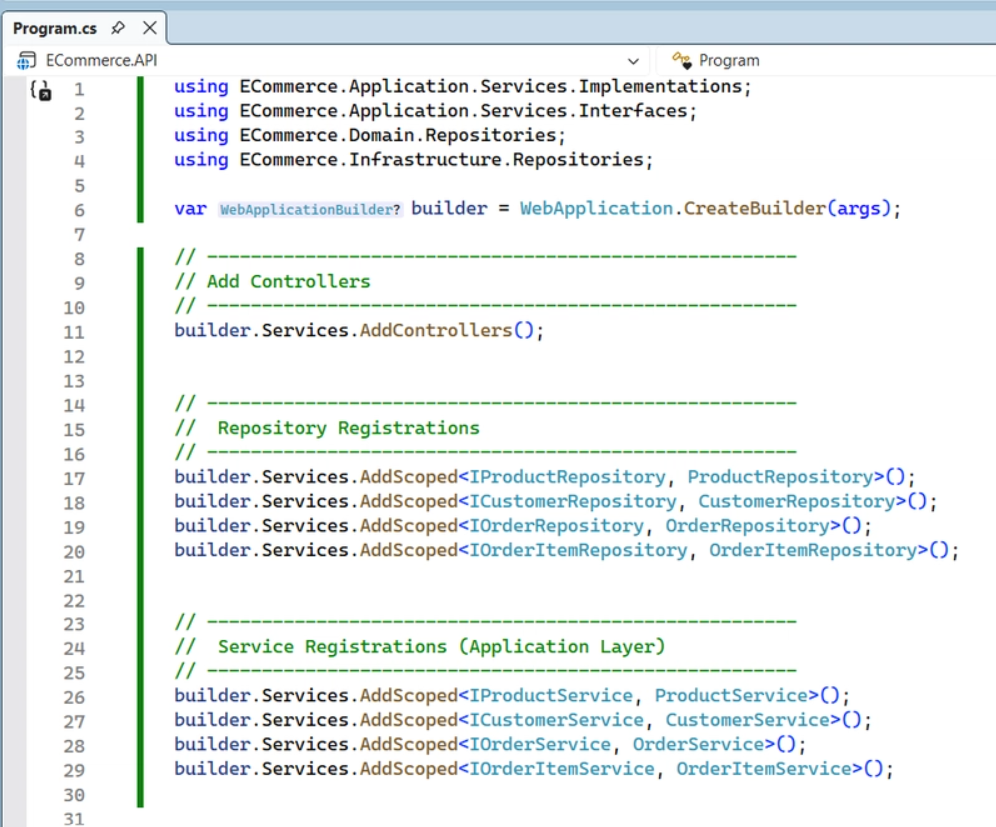Viewport: 996px width, 827px height.
Task: Select the Program.cs document tab
Action: pos(55,28)
